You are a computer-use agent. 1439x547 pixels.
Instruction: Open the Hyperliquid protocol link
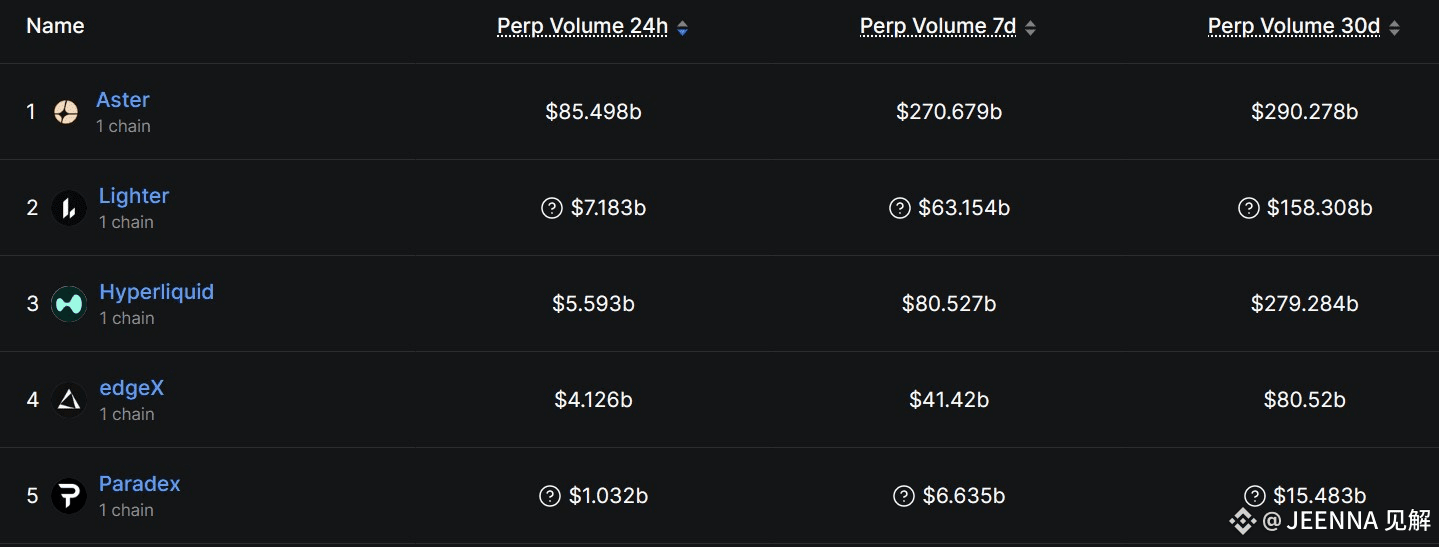157,292
